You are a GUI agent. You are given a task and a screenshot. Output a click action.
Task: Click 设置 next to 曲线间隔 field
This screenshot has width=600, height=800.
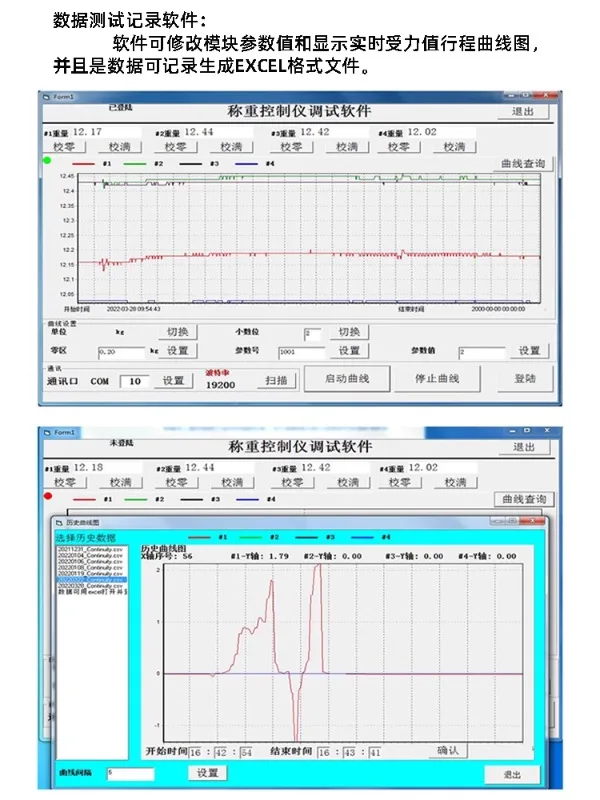208,773
